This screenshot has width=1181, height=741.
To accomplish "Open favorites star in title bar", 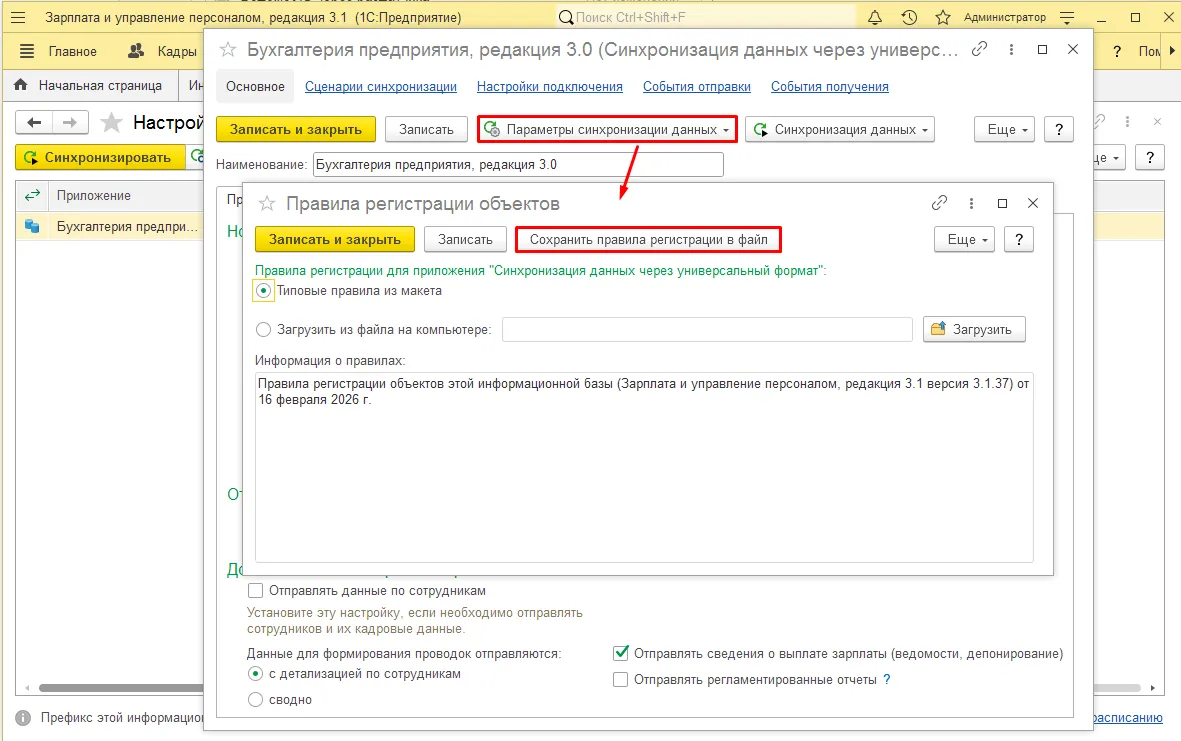I will [942, 17].
